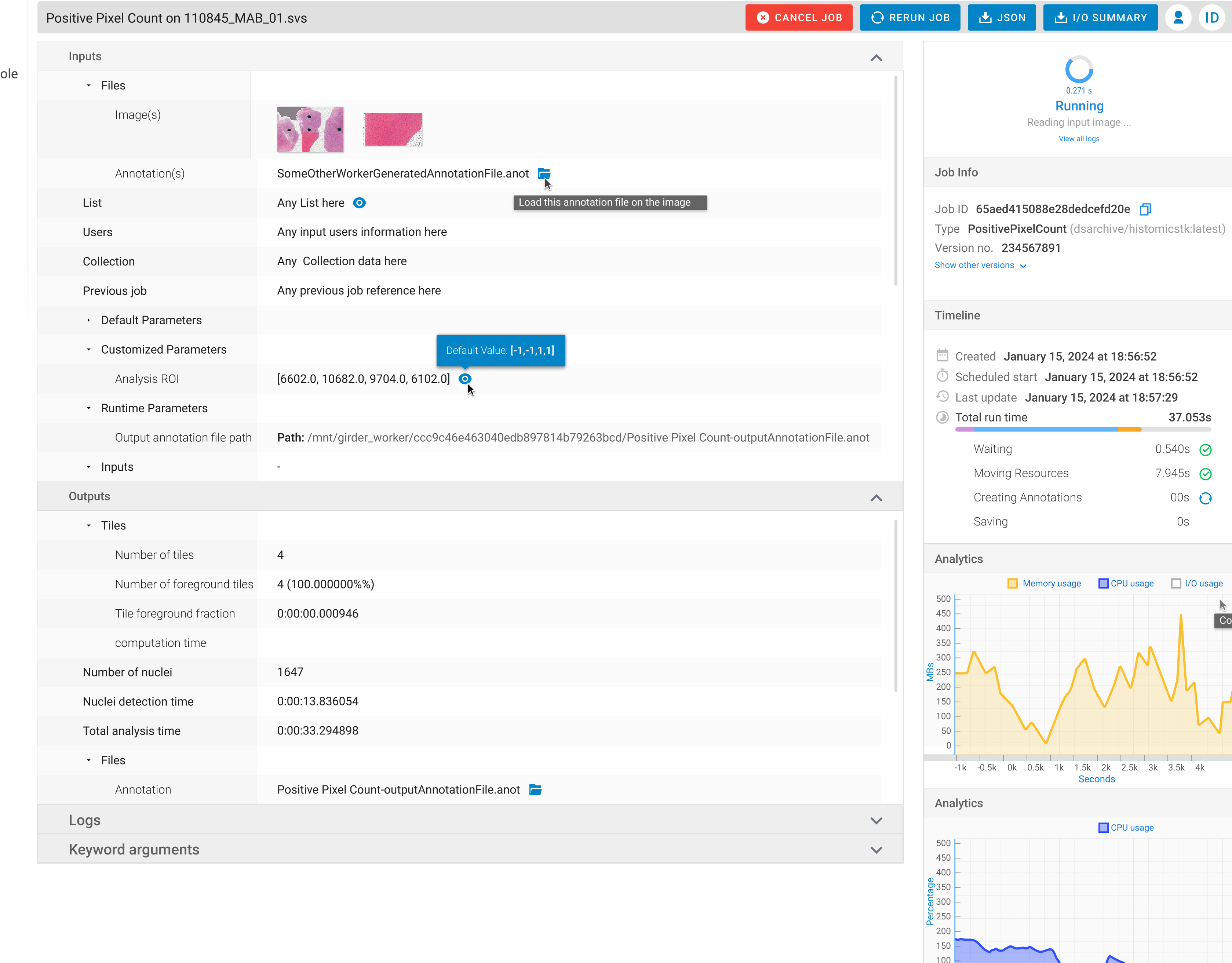Click the Job Info section header
The width and height of the screenshot is (1232, 963).
[1078, 172]
